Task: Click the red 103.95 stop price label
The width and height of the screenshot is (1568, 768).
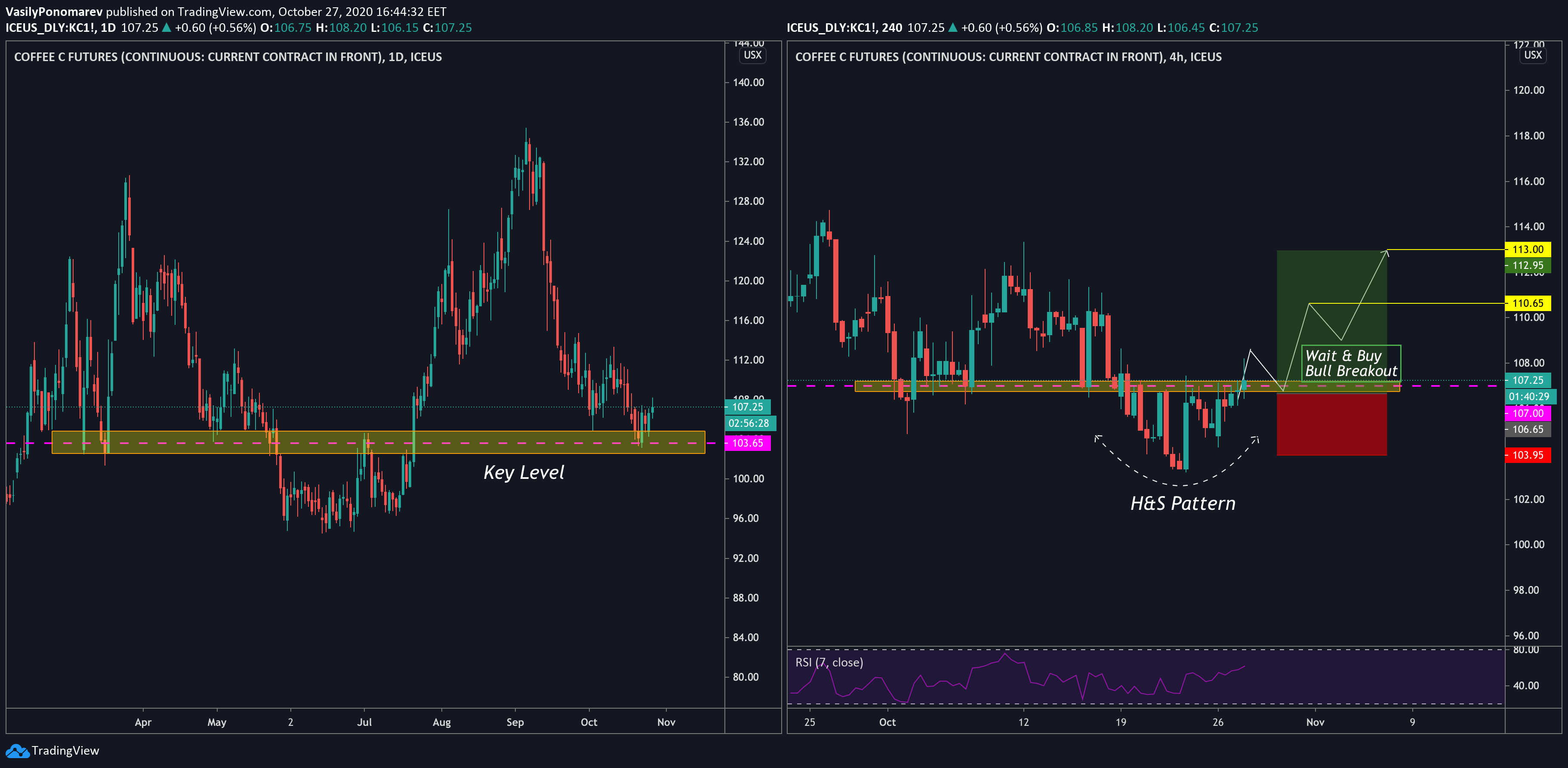Action: tap(1528, 455)
